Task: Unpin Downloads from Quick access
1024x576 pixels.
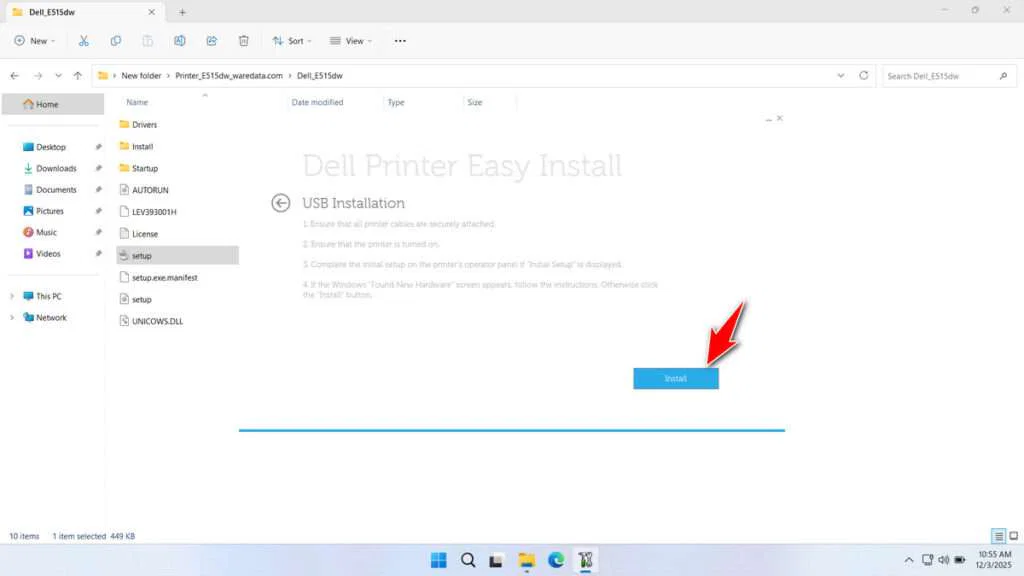Action: [x=97, y=168]
